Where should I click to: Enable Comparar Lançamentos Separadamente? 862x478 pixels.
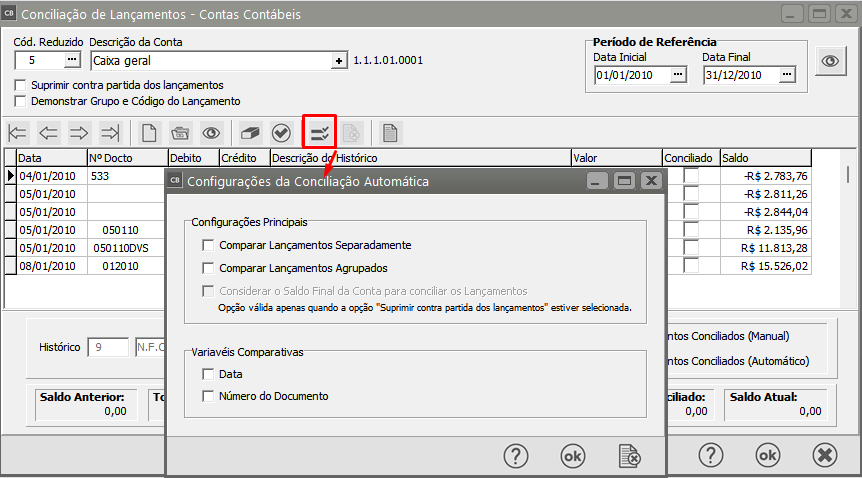click(x=208, y=245)
